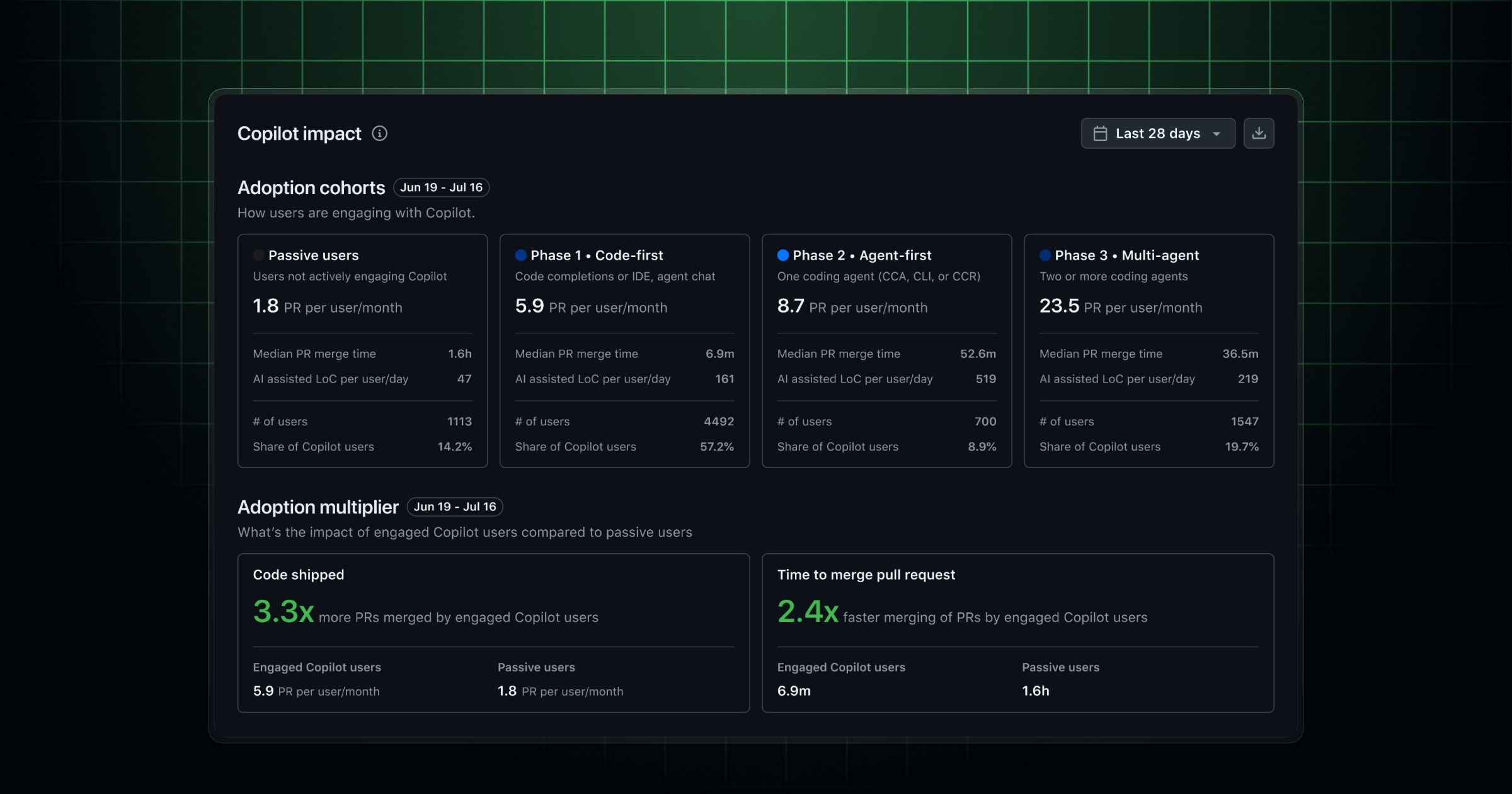
Task: Click the green 2.4x multiplier
Action: coord(808,611)
